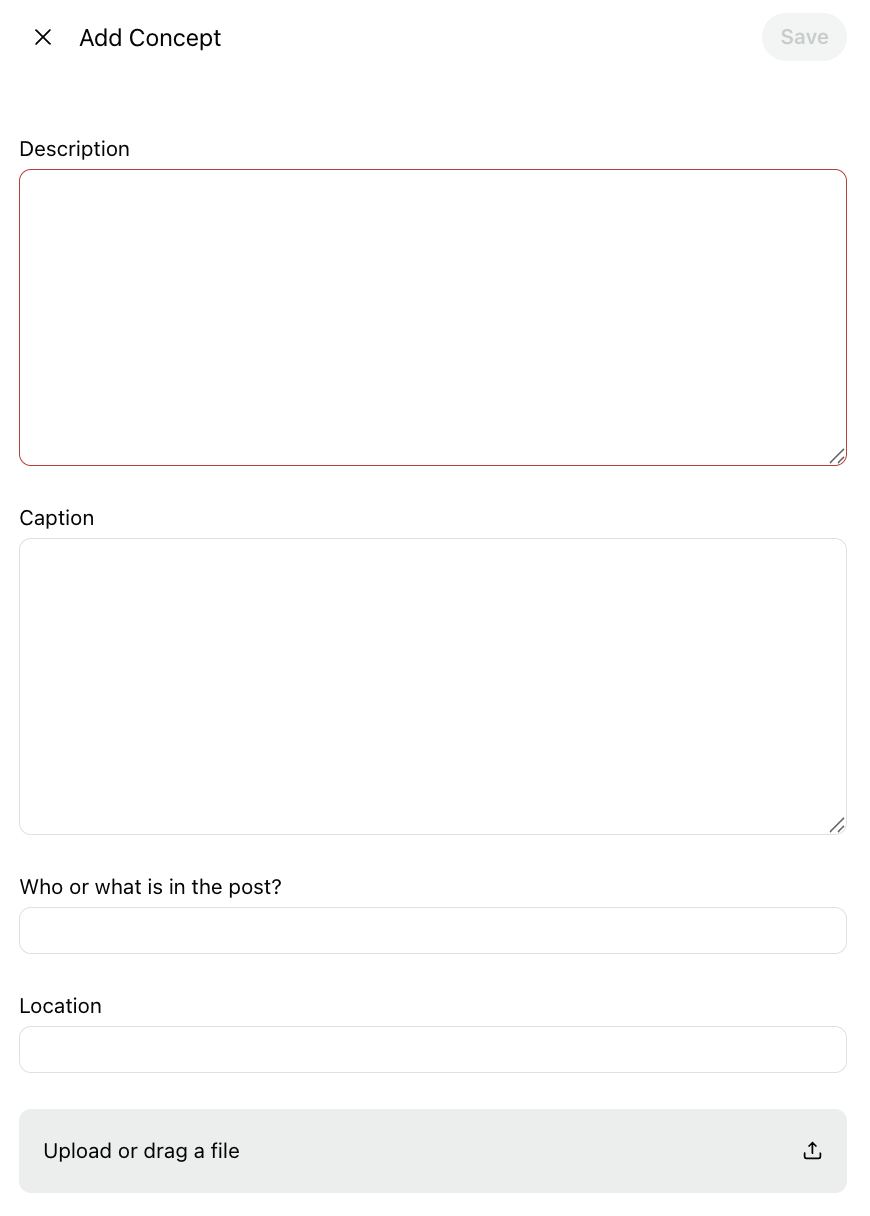870x1216 pixels.
Task: Click the Description field label
Action: (75, 149)
